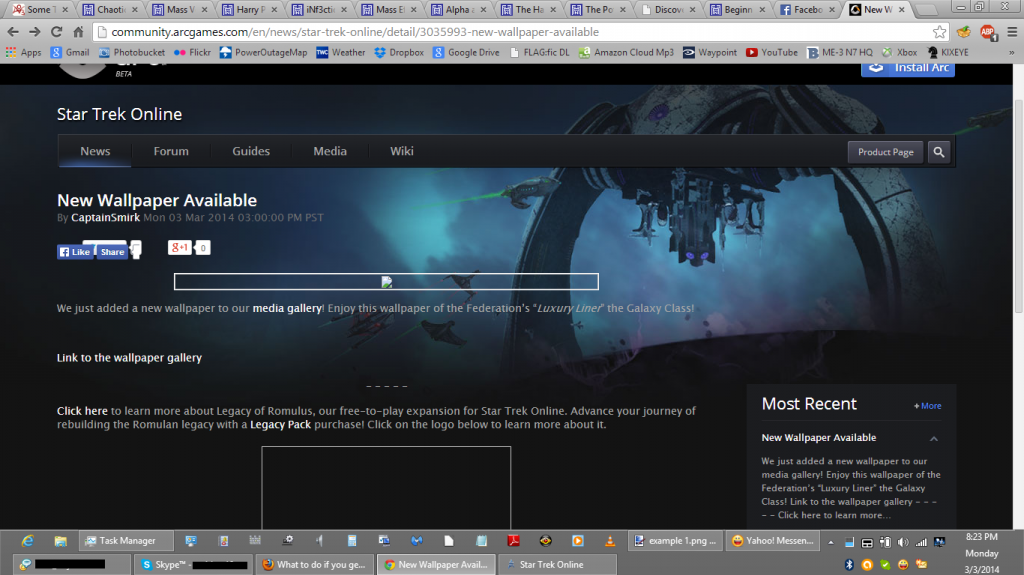Show more bookmarks with the overflow chevron

click(x=1012, y=52)
